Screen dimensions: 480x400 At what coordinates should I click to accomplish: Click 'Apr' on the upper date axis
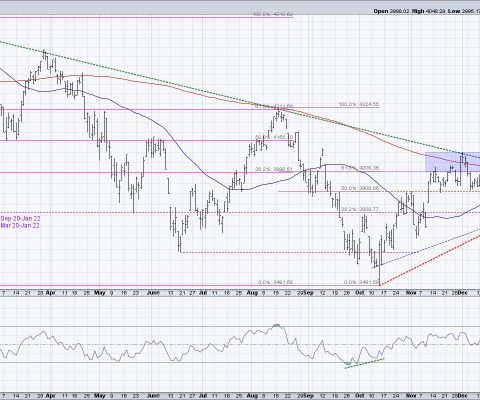point(50,293)
